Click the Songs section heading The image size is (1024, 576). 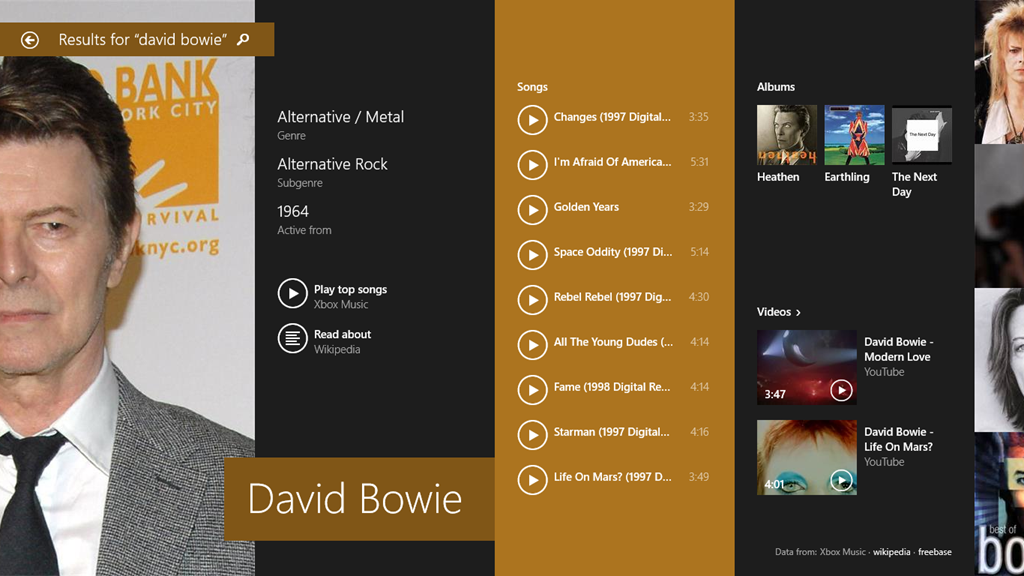click(532, 87)
